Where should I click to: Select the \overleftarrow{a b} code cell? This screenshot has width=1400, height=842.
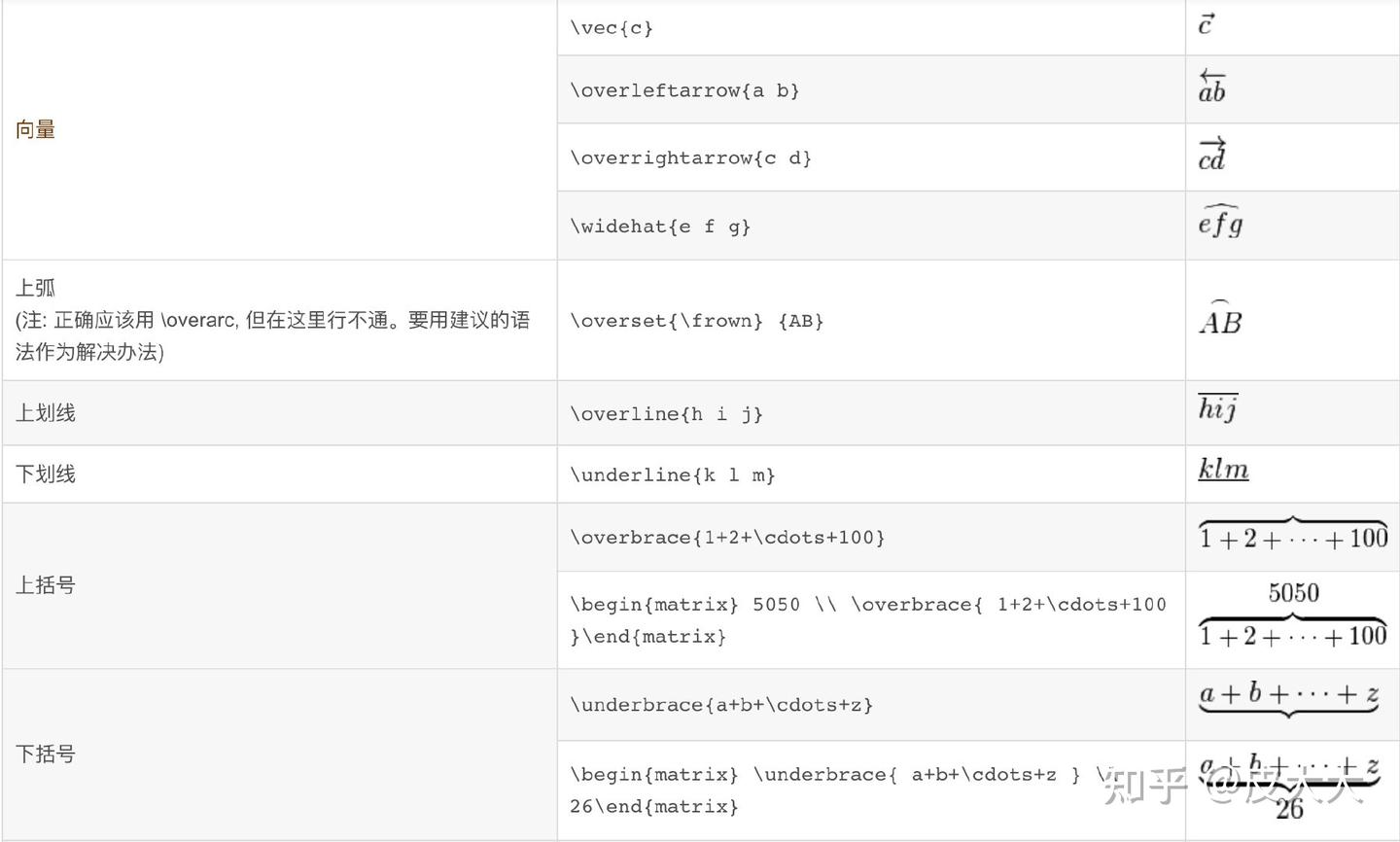[x=684, y=90]
